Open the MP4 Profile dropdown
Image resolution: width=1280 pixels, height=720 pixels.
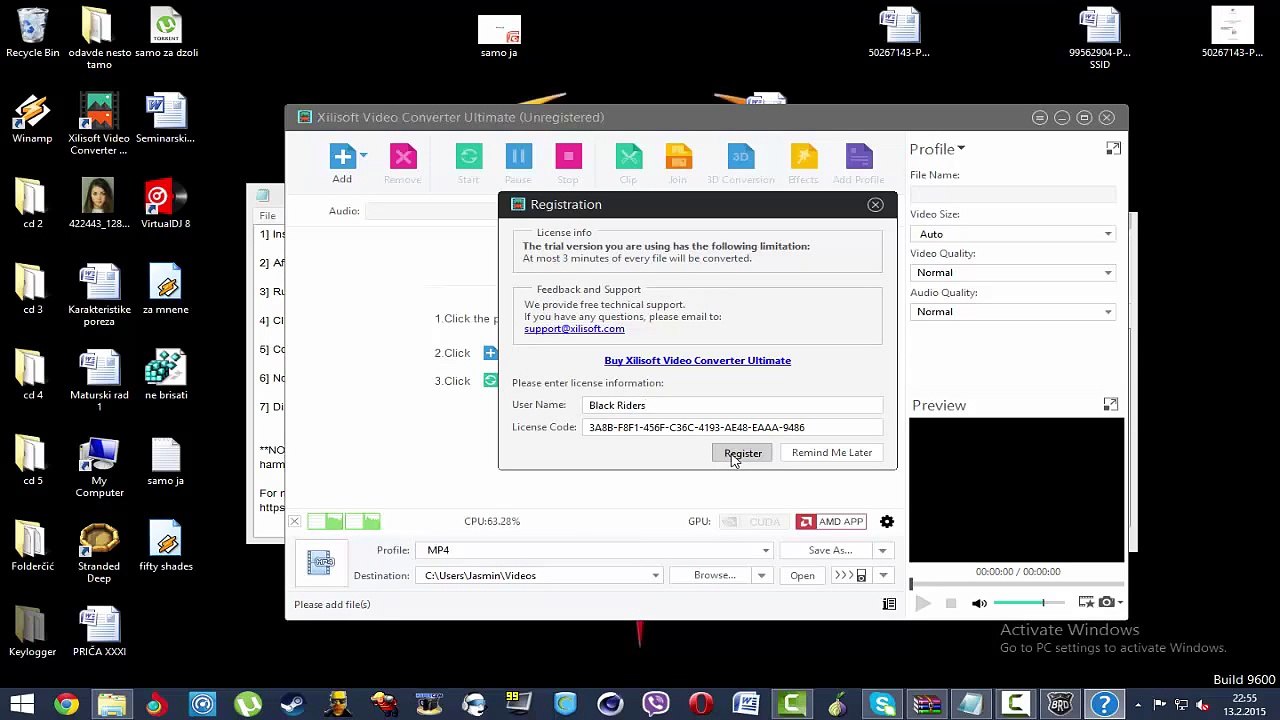tap(596, 550)
